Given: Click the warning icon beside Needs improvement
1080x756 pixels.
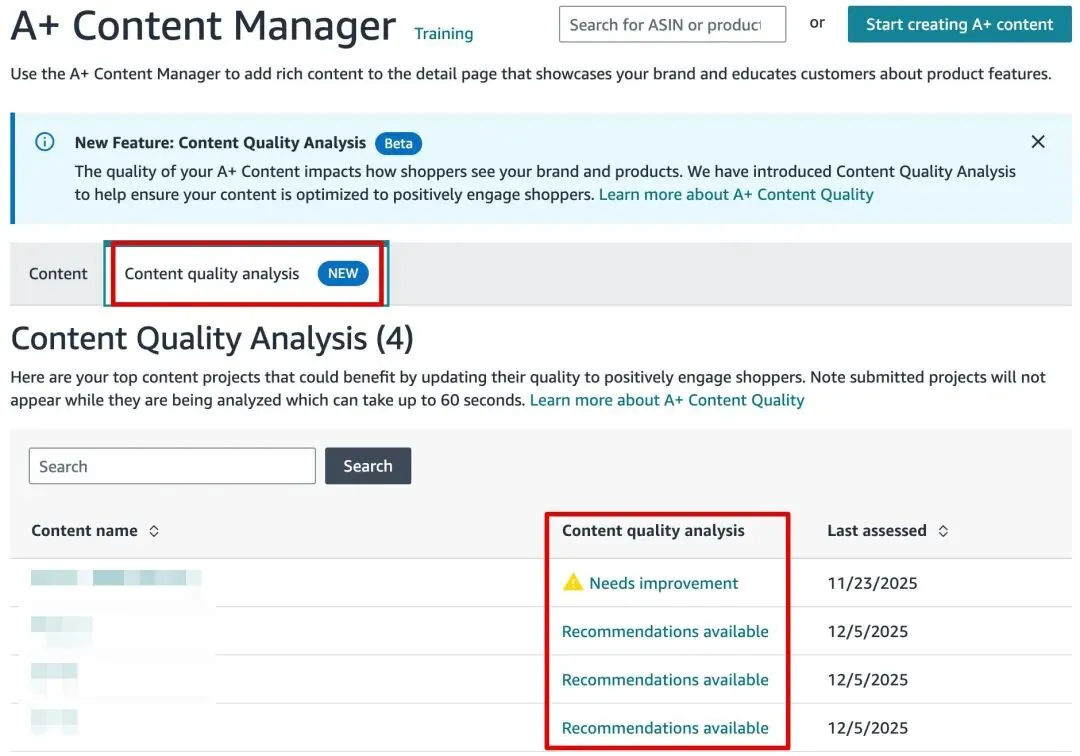Looking at the screenshot, I should coord(572,582).
